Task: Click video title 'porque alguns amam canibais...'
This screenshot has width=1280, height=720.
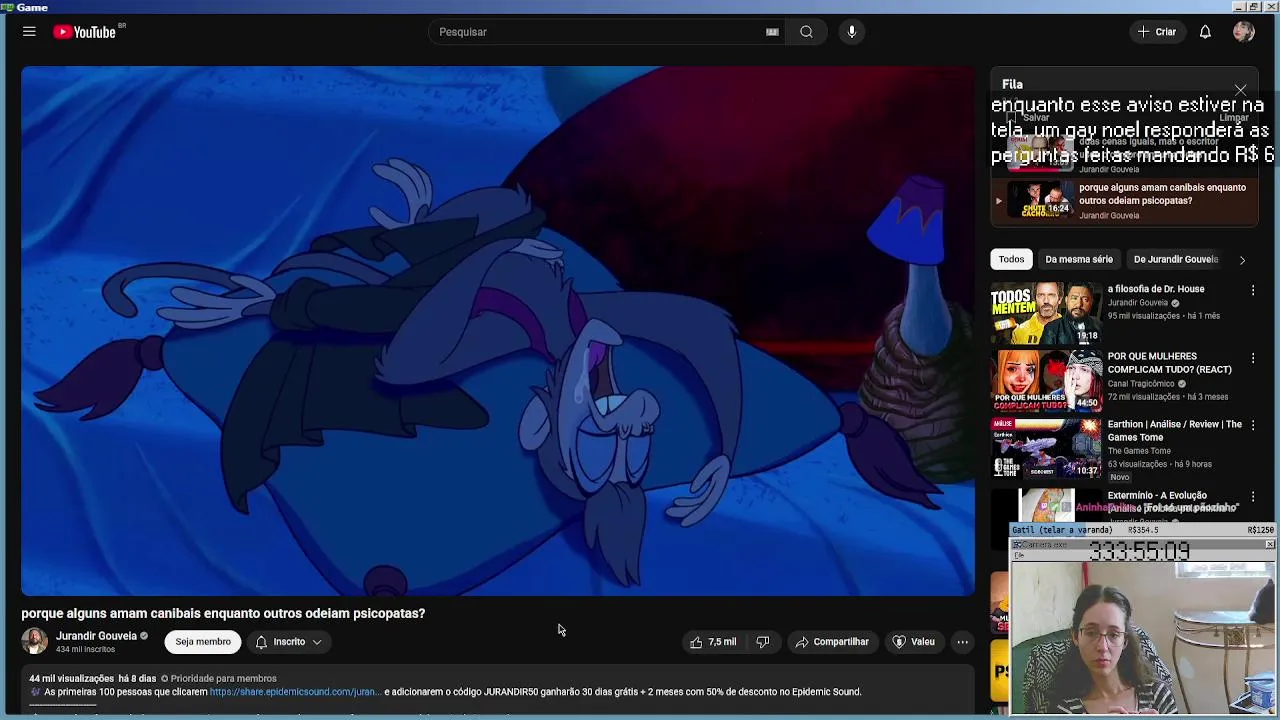Action: [223, 613]
